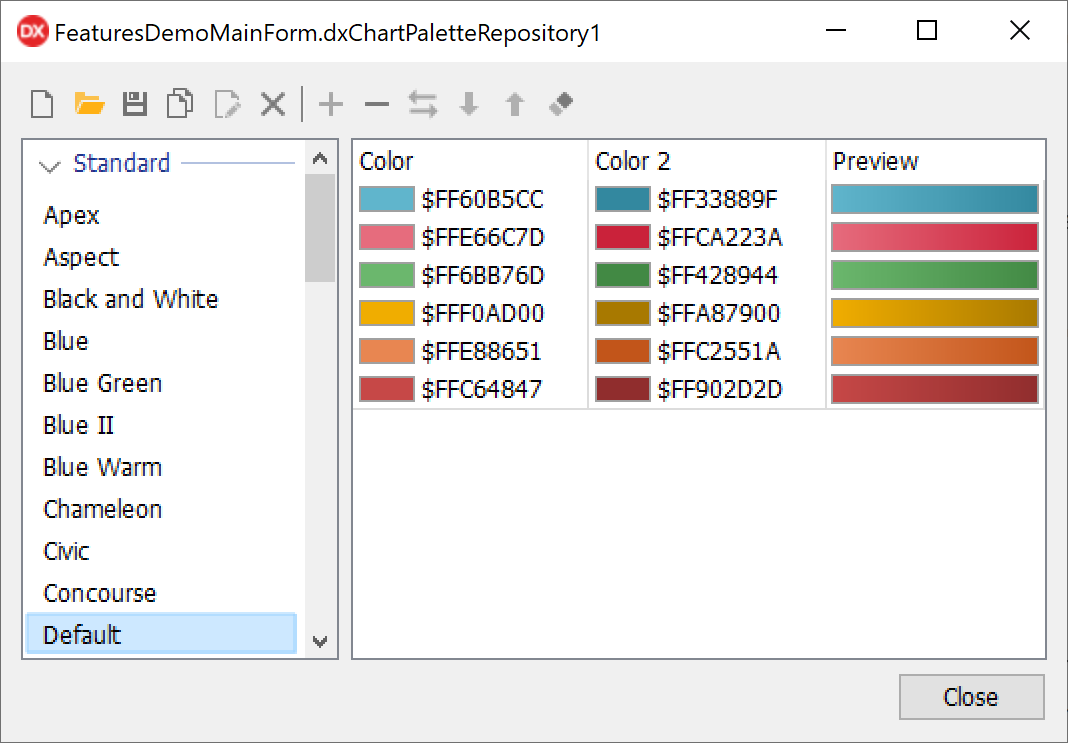Pick the $FFCA223A swatch in Color 2

coord(622,238)
